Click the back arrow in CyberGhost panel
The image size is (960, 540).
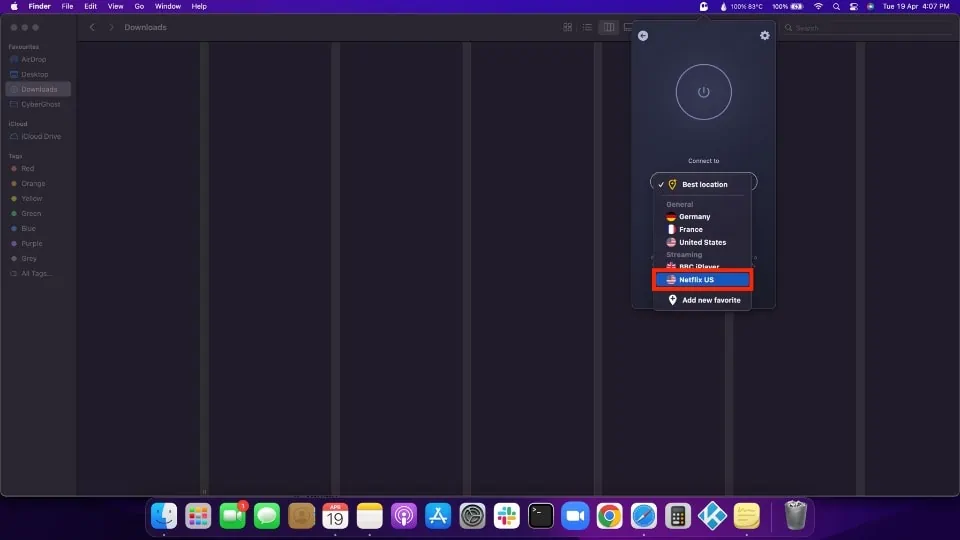(643, 36)
